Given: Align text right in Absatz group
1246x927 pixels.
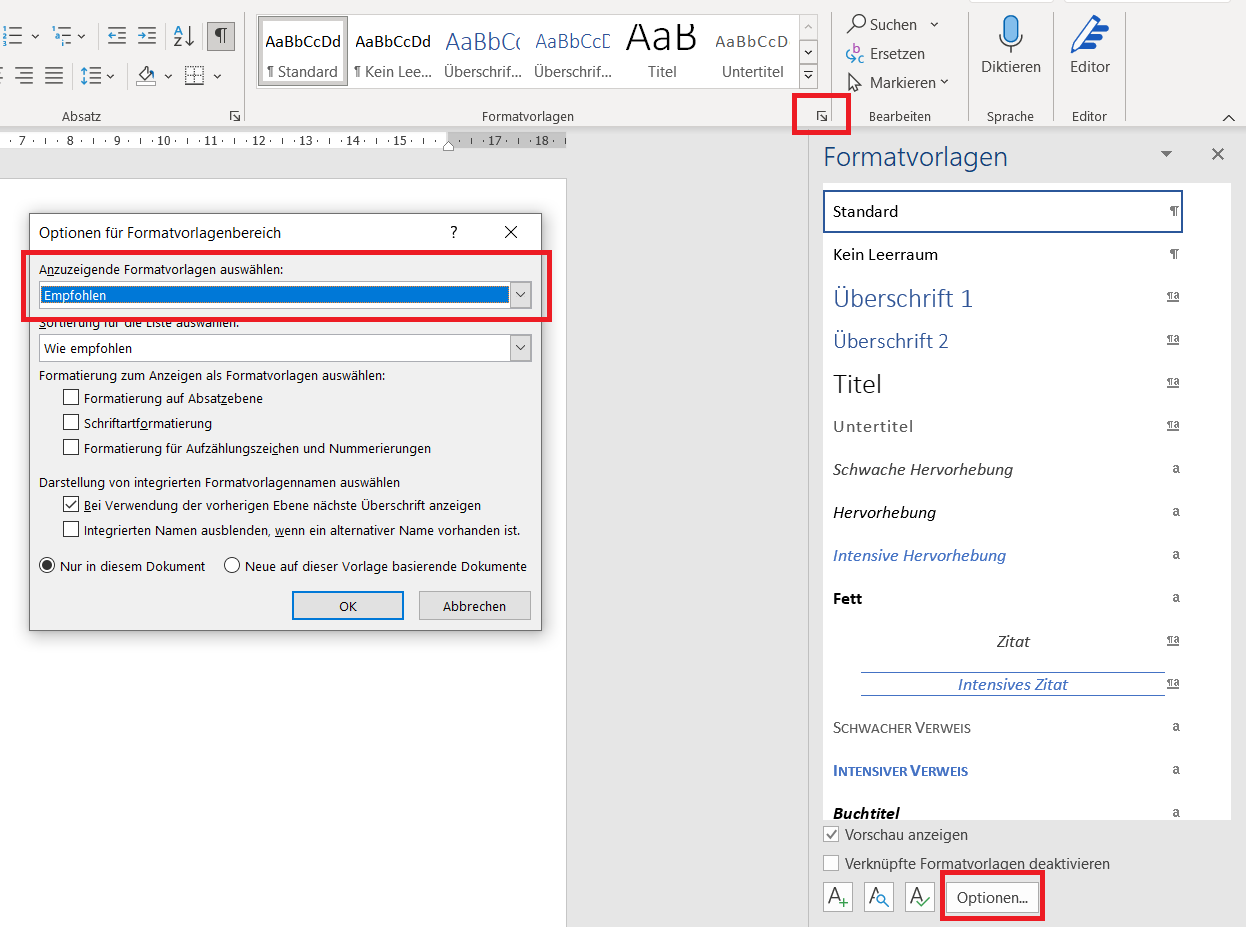Looking at the screenshot, I should [22, 75].
